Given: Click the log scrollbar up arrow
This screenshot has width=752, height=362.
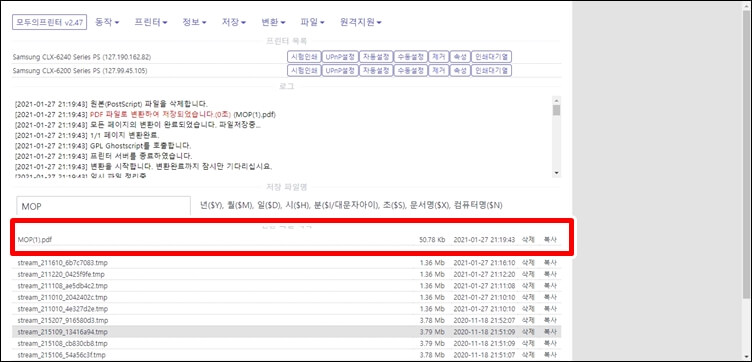Looking at the screenshot, I should tap(556, 101).
